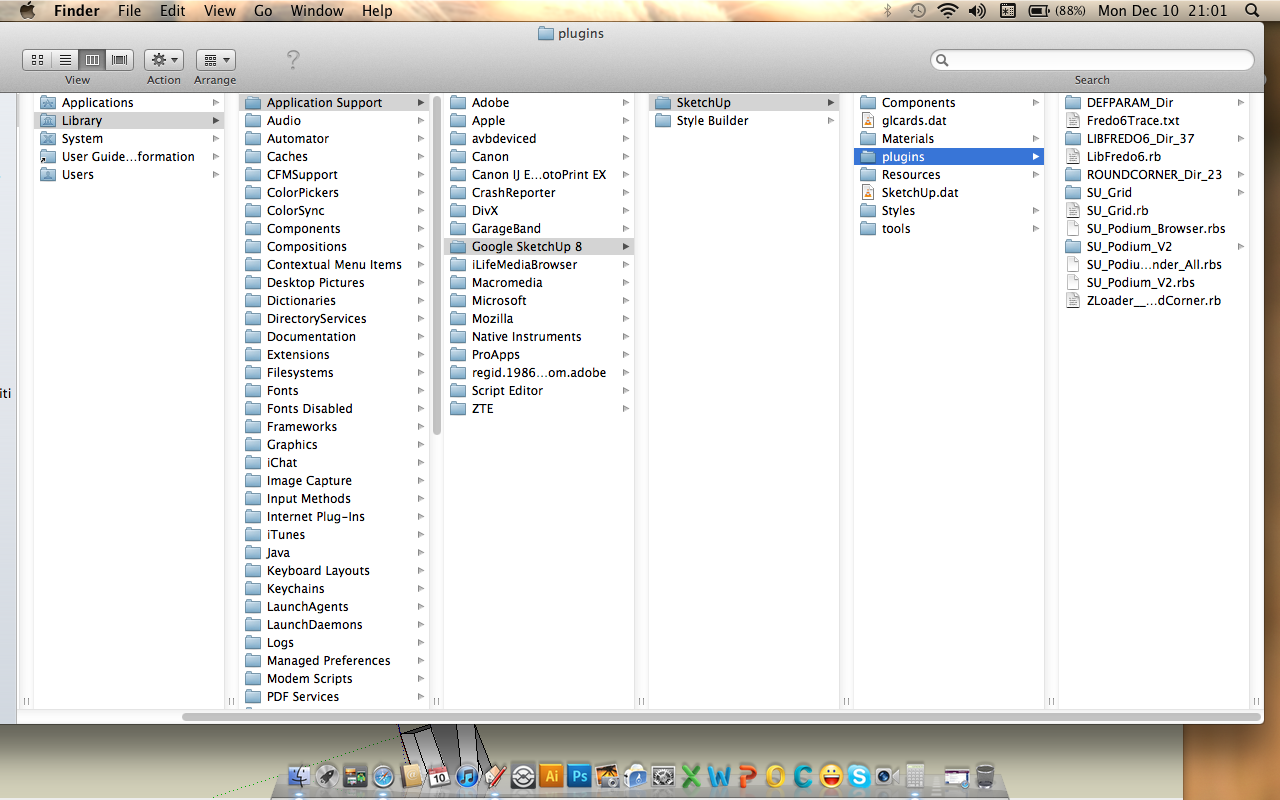Select the LibFredo6.rb file
Image resolution: width=1280 pixels, height=800 pixels.
pyautogui.click(x=1123, y=157)
